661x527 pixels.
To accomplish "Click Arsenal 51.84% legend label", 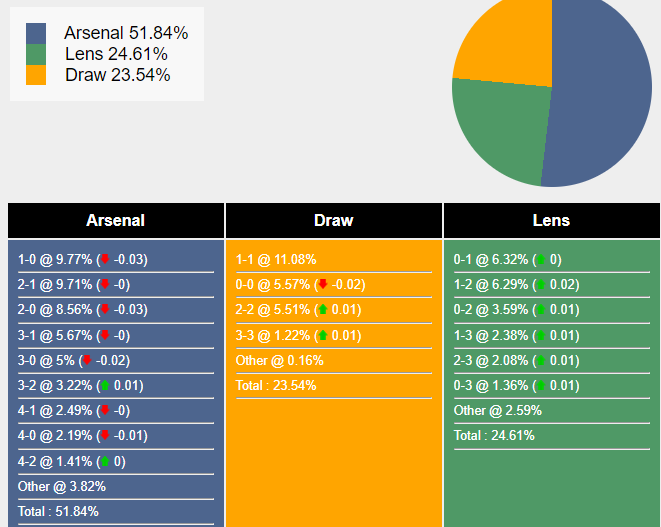I will 126,33.
